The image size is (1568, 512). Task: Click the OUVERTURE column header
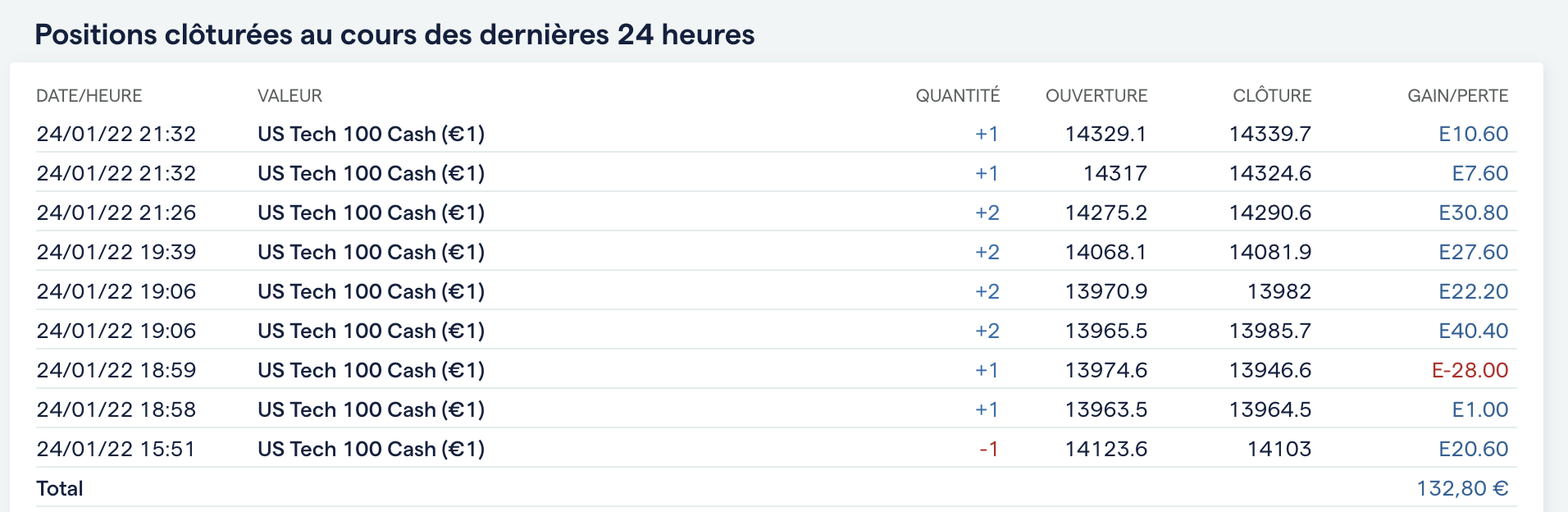tap(1096, 96)
